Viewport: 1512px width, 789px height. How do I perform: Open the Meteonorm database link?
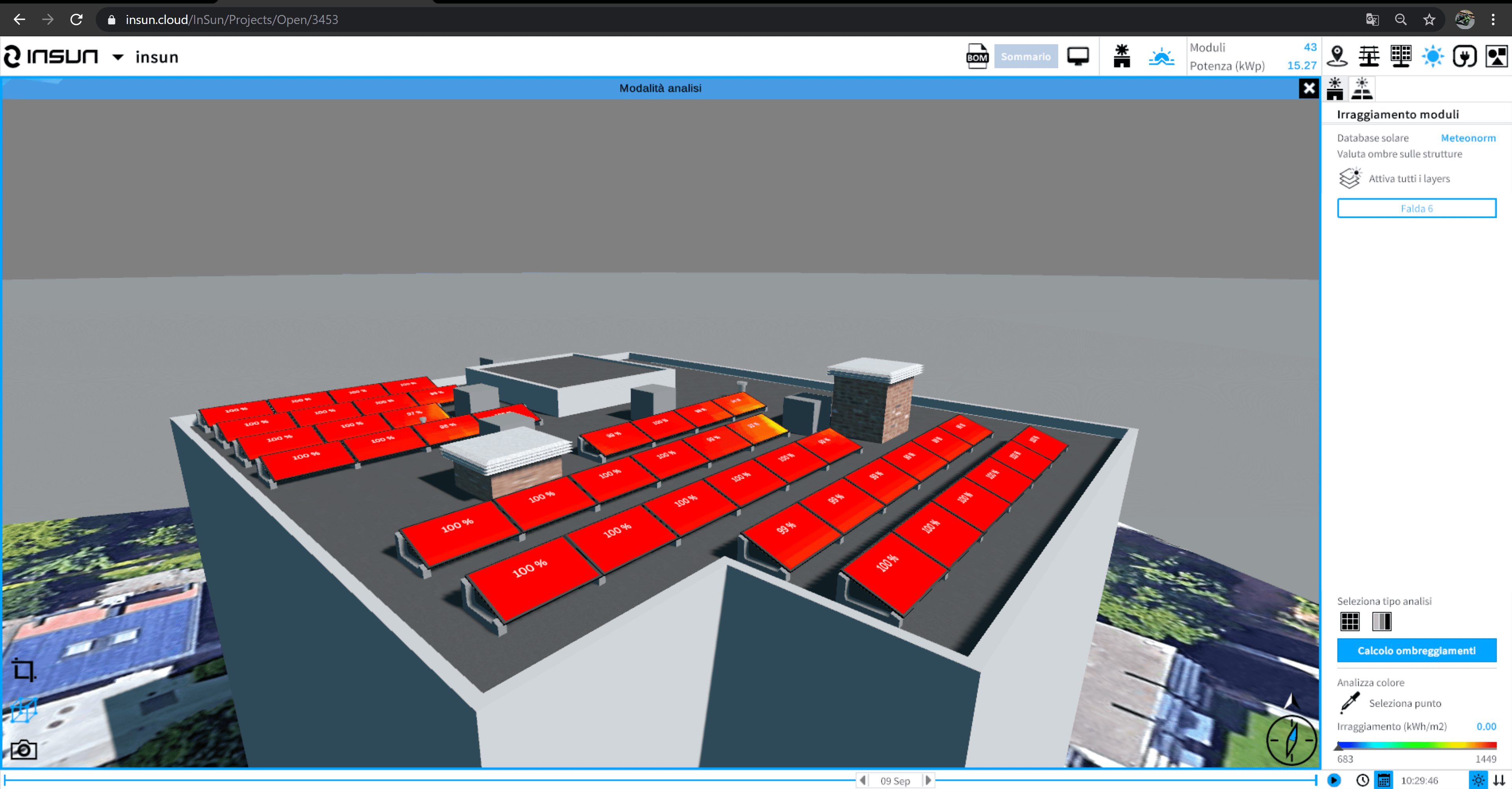[x=1467, y=138]
